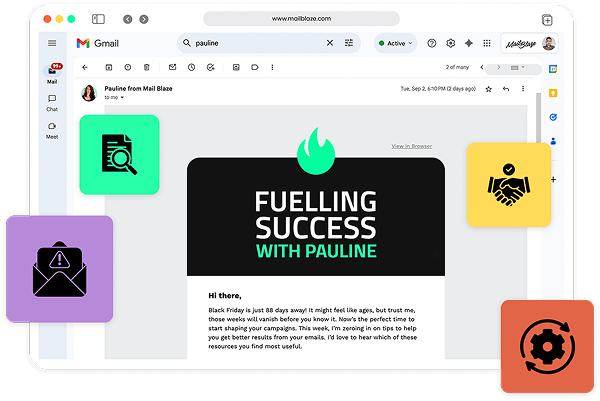Toggle the browser sidebar panel
600x401 pixels.
click(98, 19)
